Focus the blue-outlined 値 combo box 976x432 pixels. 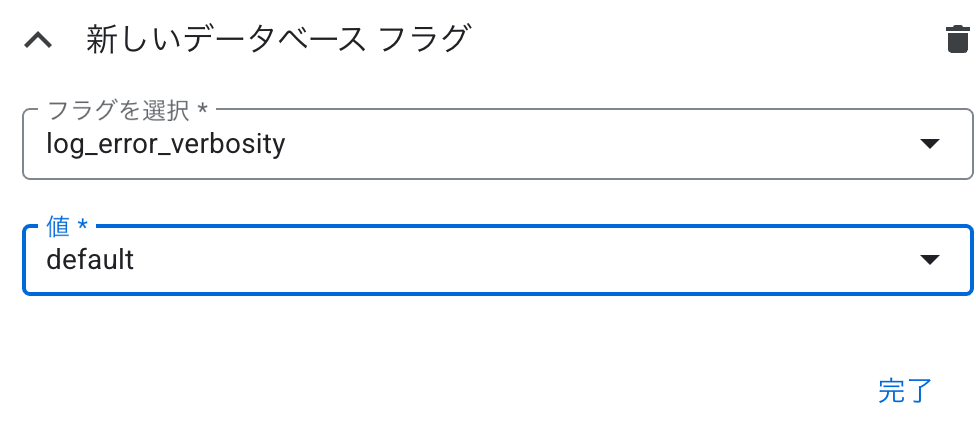tap(497, 260)
